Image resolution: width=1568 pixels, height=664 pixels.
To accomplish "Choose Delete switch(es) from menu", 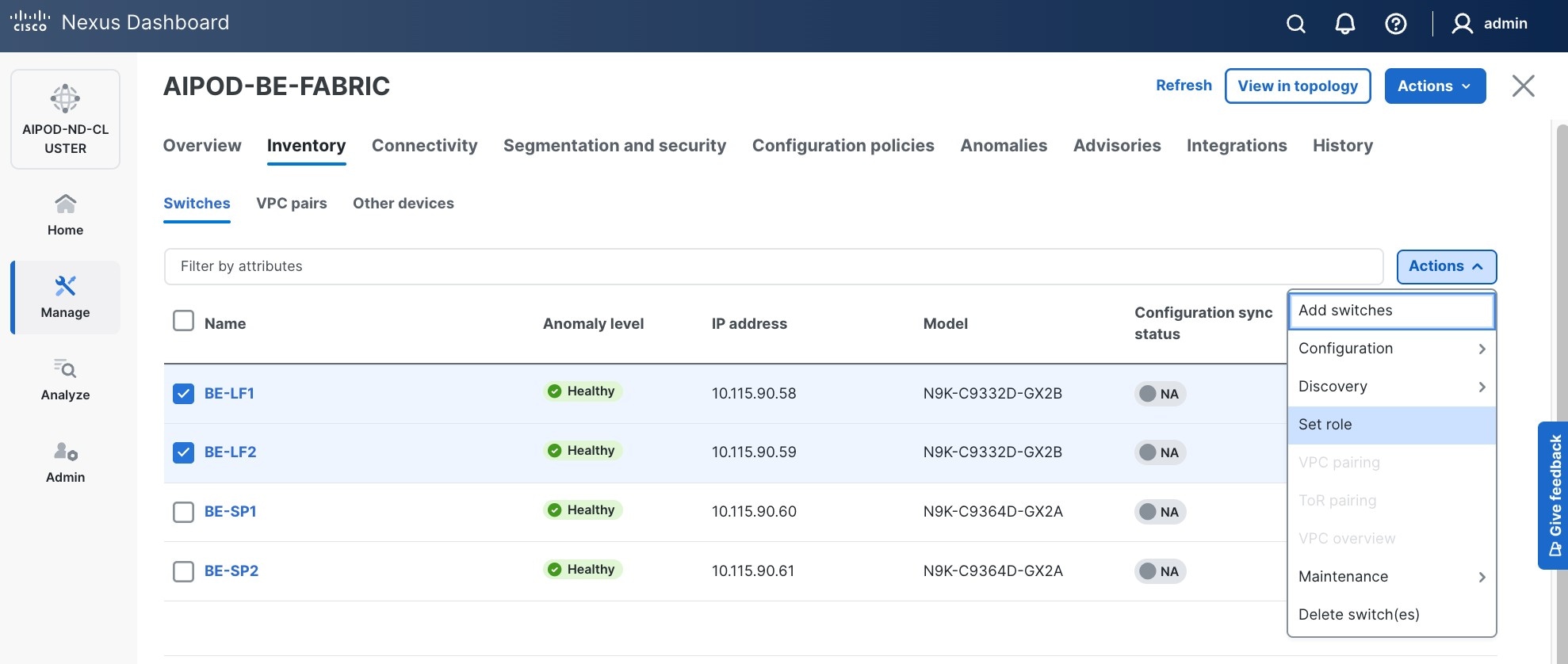I will 1391,615.
